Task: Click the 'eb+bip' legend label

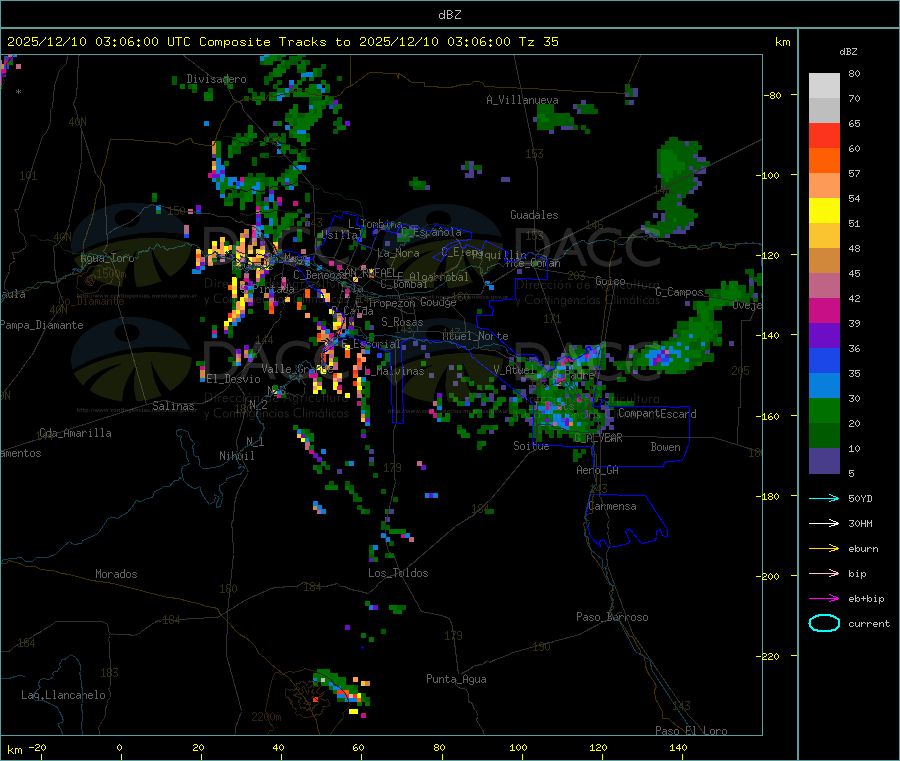Action: point(866,599)
